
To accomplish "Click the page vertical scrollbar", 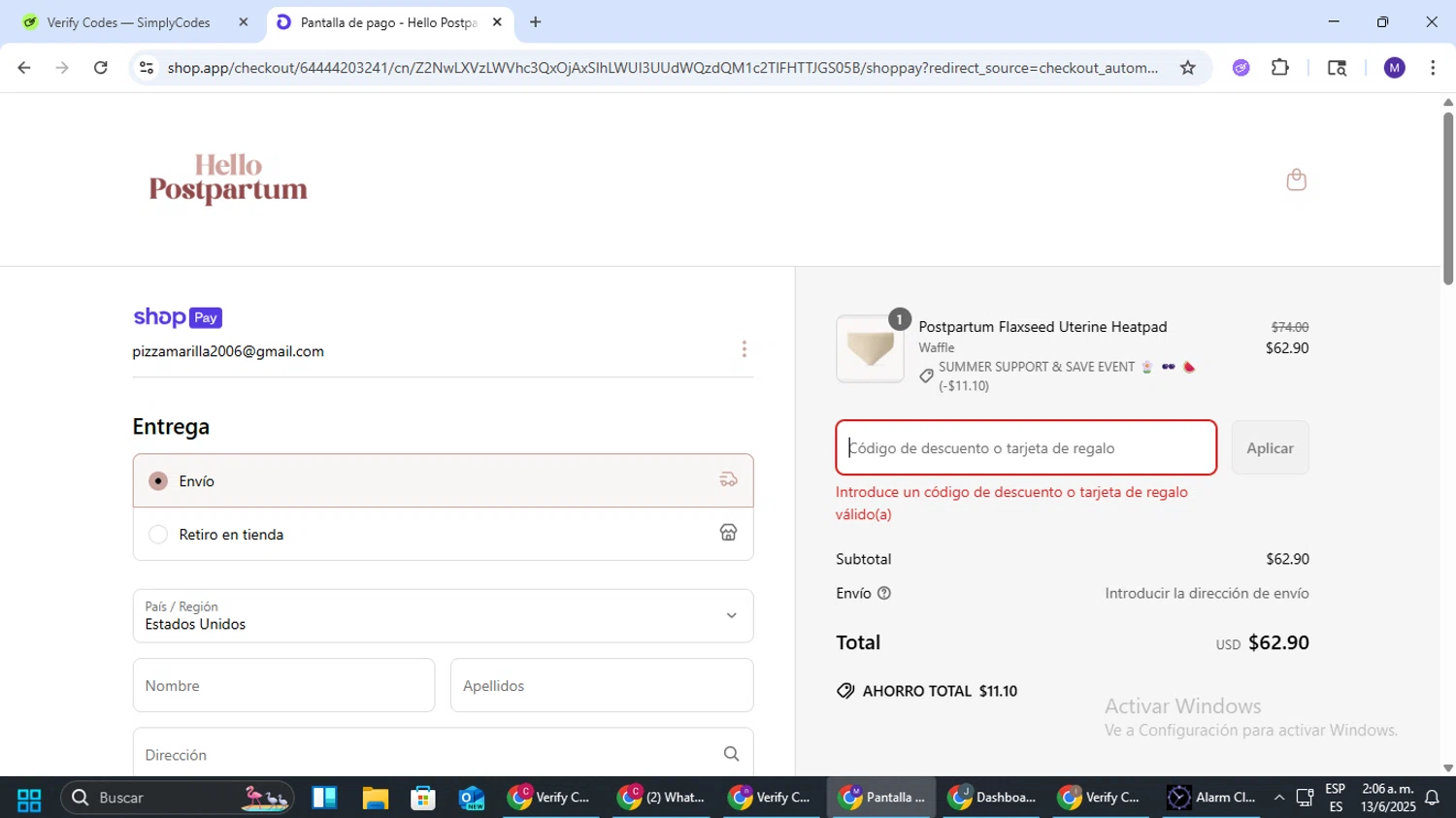I will [1447, 199].
